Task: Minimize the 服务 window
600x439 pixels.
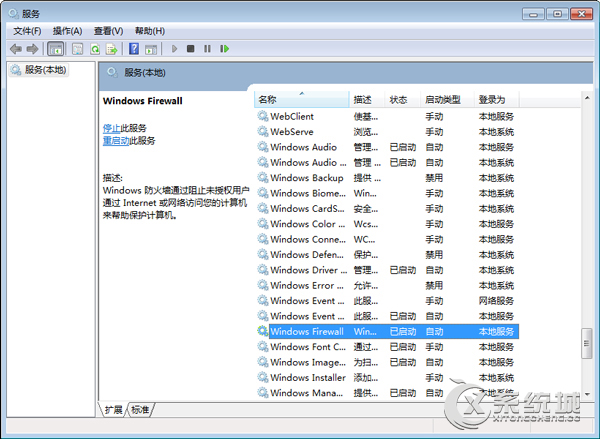Action: (x=533, y=14)
